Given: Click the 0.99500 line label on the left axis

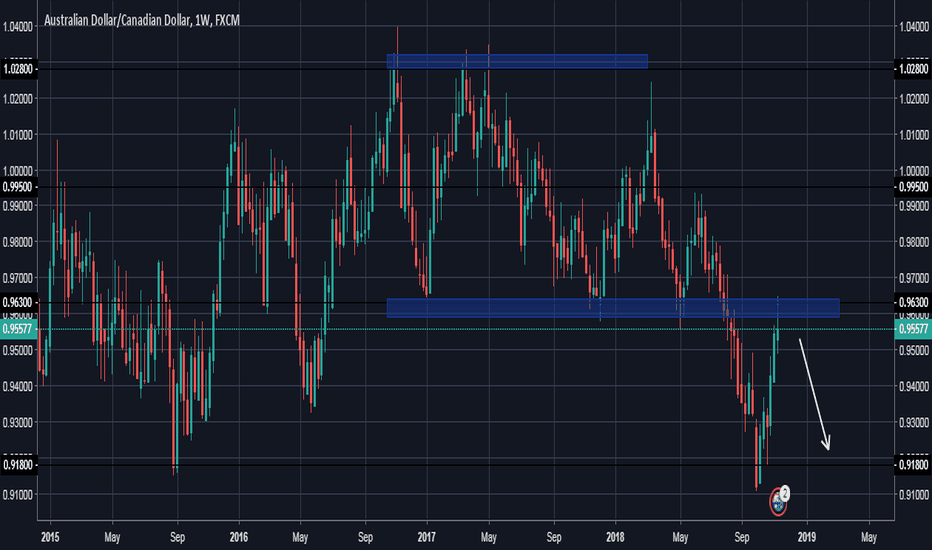Looking at the screenshot, I should tap(18, 187).
